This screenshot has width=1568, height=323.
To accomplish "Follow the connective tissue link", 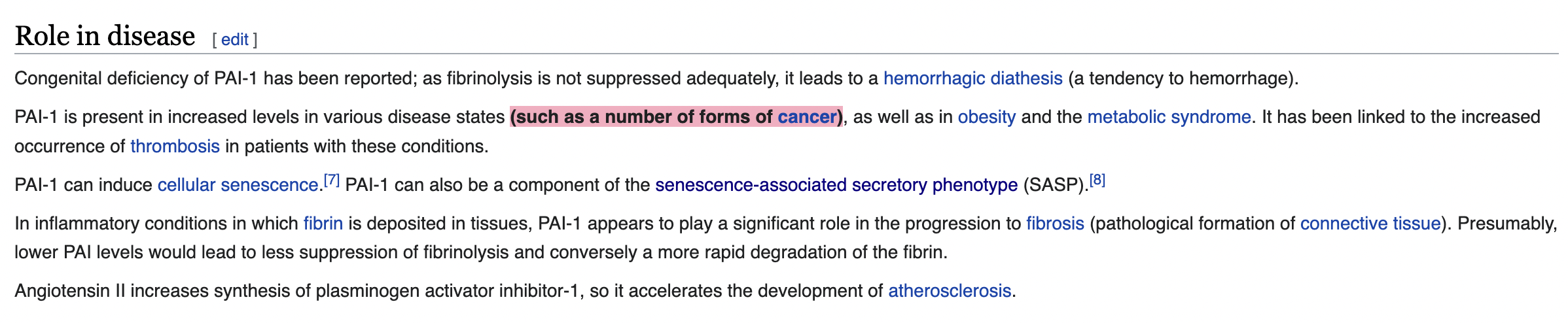I will point(1370,224).
